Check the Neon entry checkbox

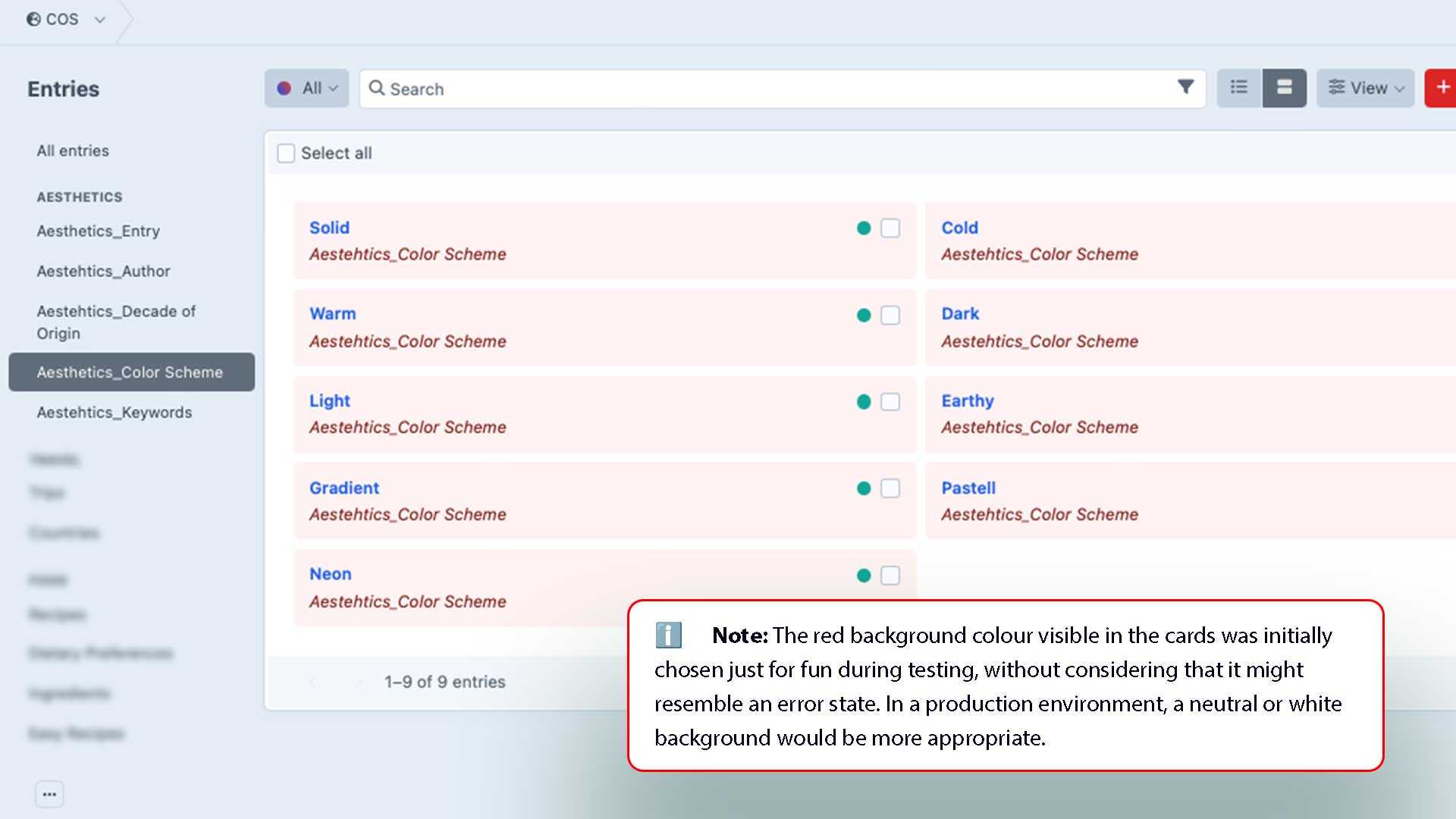[890, 576]
